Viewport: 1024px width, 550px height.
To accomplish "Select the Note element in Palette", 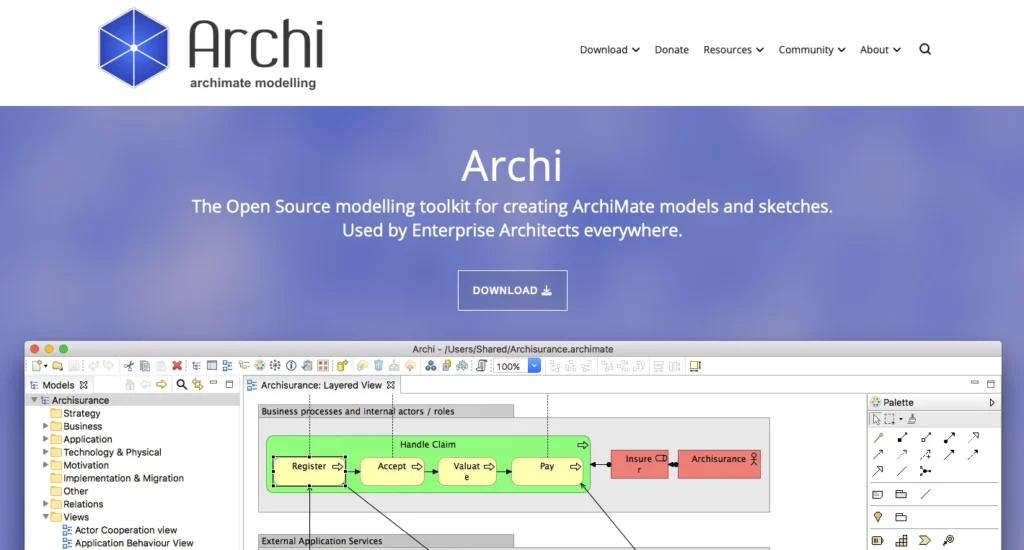I will pos(878,494).
